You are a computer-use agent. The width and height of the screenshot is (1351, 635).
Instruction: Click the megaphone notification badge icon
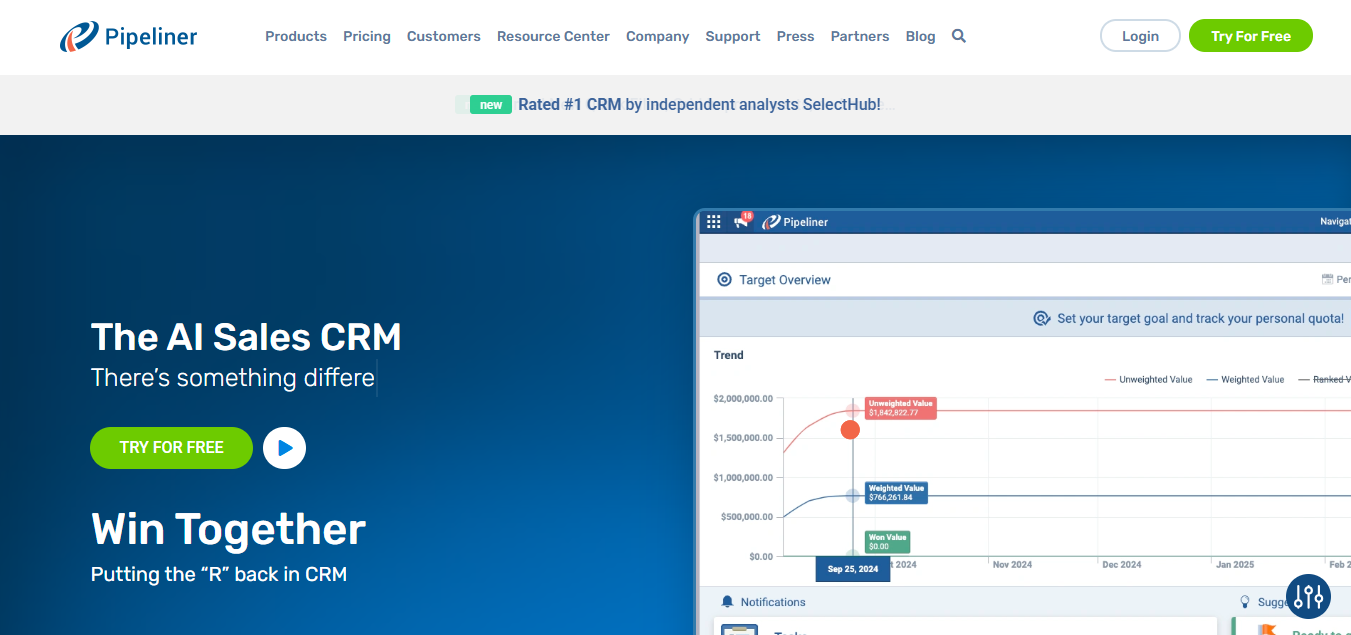click(x=742, y=221)
